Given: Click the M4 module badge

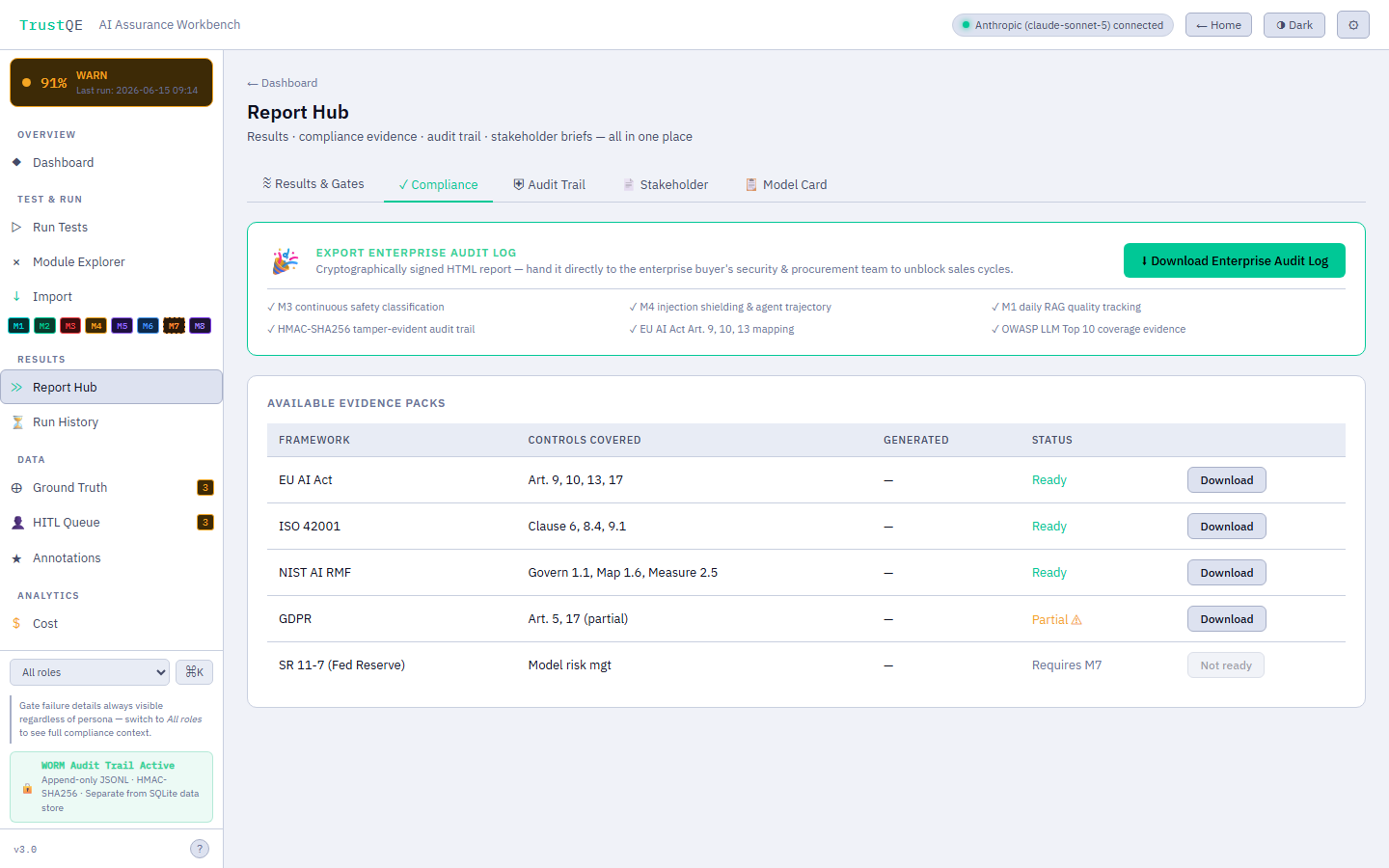Looking at the screenshot, I should pyautogui.click(x=96, y=326).
